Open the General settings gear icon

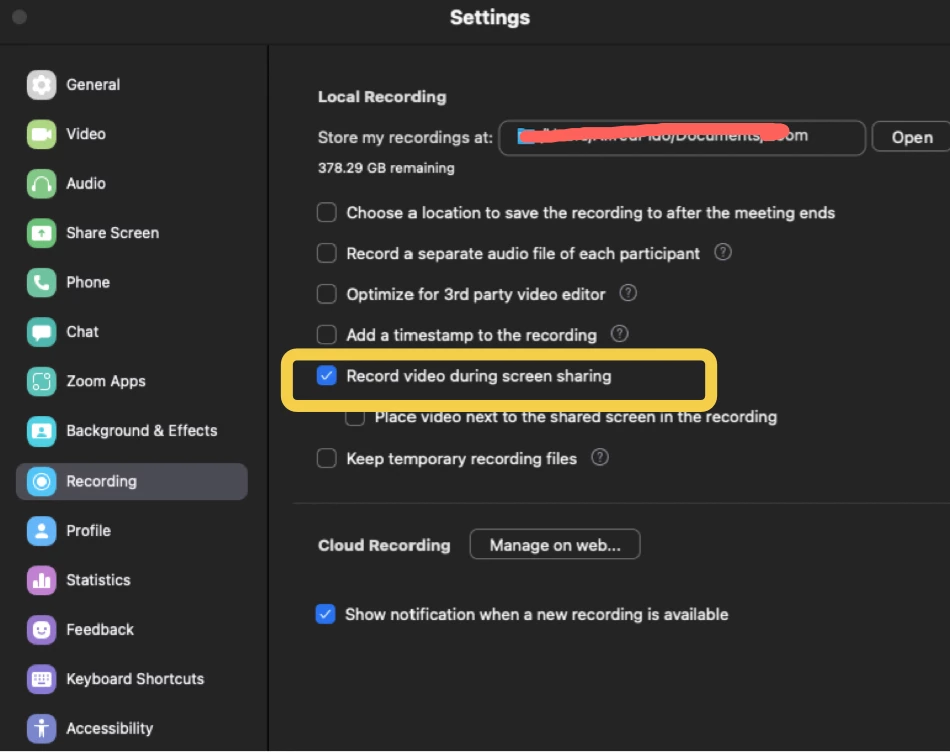(41, 85)
